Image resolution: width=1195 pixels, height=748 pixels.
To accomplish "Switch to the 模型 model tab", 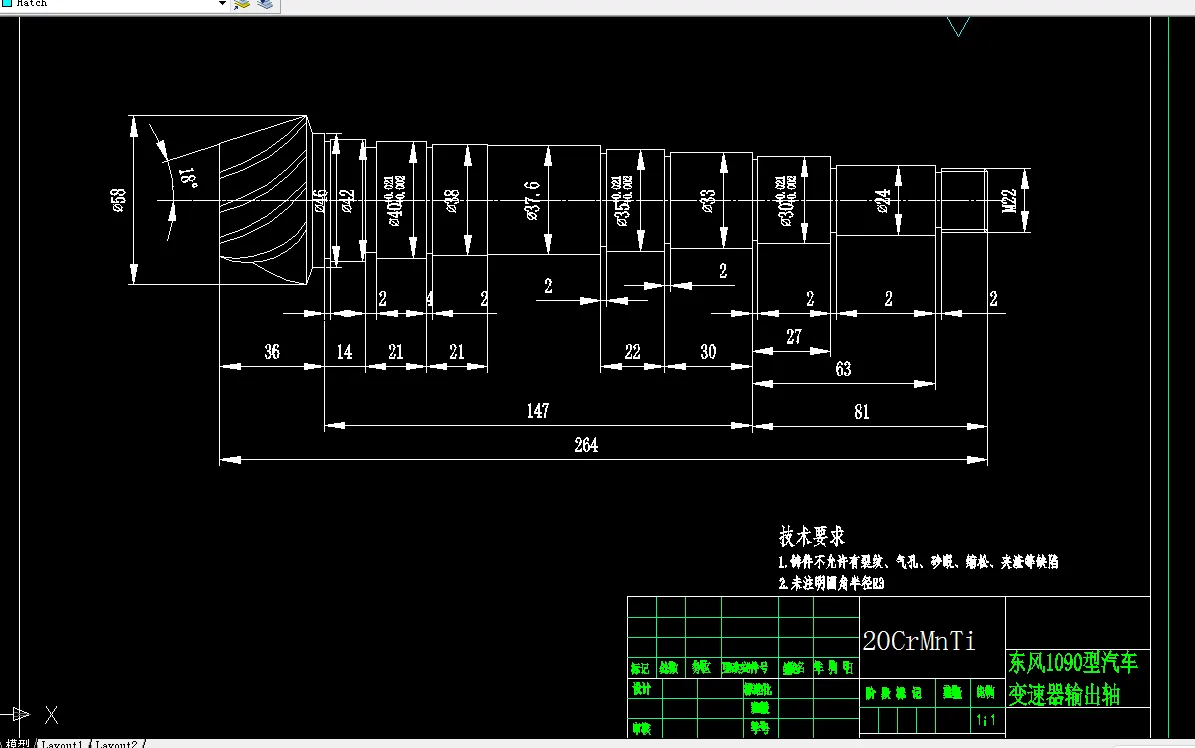I will coord(17,743).
